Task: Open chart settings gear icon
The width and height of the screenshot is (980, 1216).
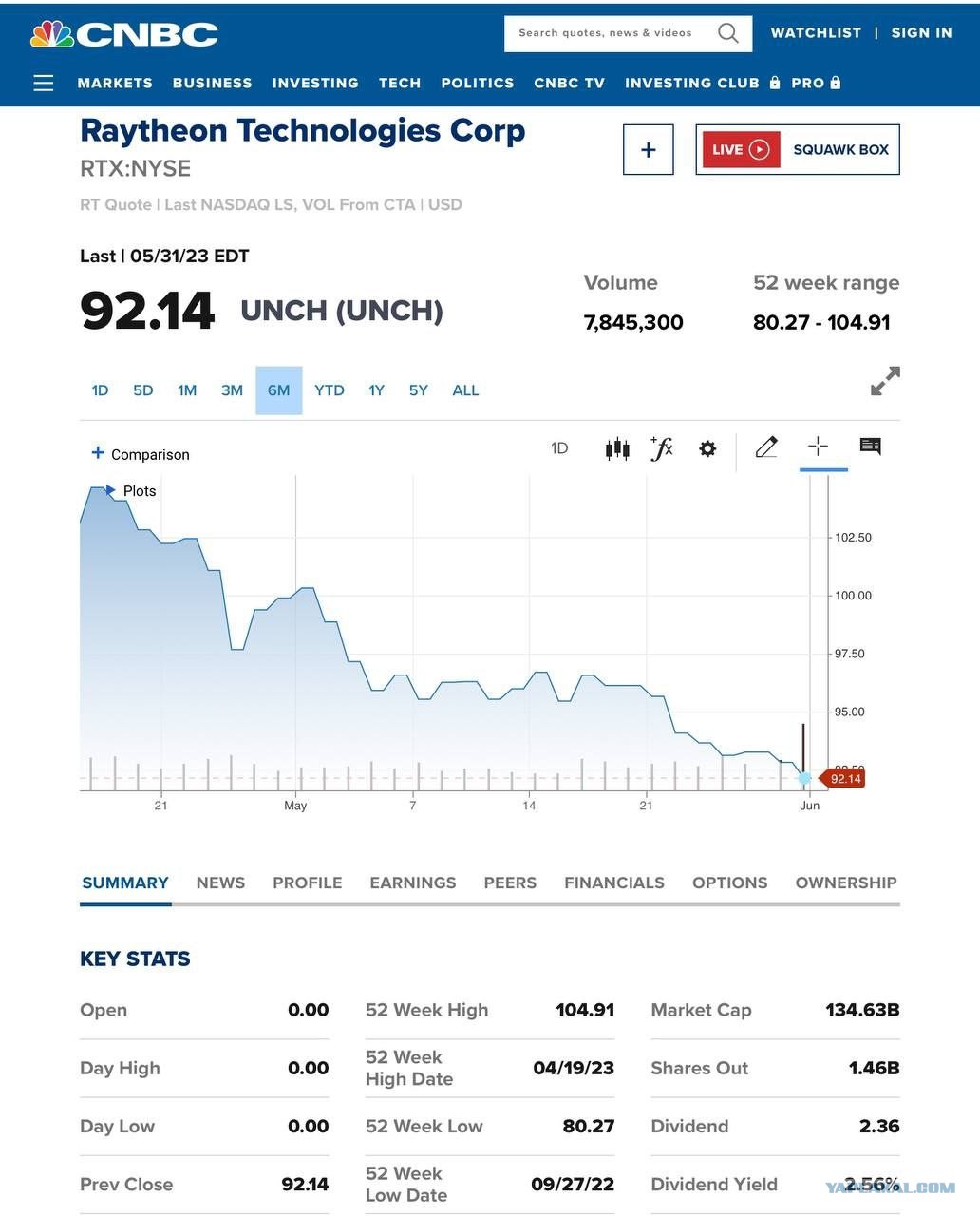Action: [707, 448]
